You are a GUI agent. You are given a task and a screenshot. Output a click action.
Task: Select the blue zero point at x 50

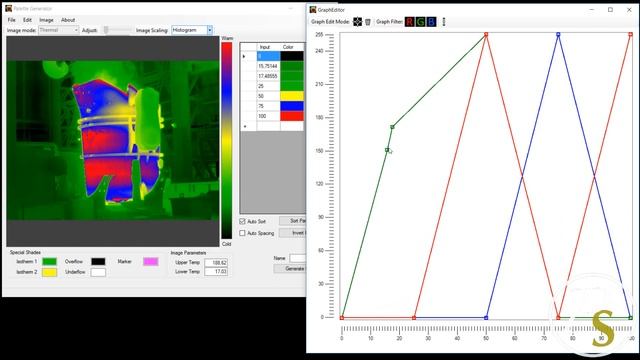(486, 318)
